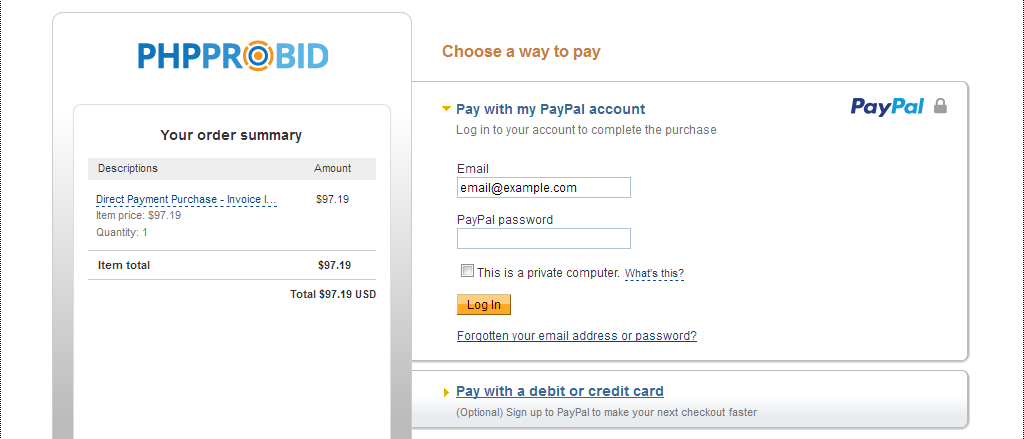Viewport: 1024px width, 439px height.
Task: Click the Total $97.19 USD text
Action: pos(332,295)
